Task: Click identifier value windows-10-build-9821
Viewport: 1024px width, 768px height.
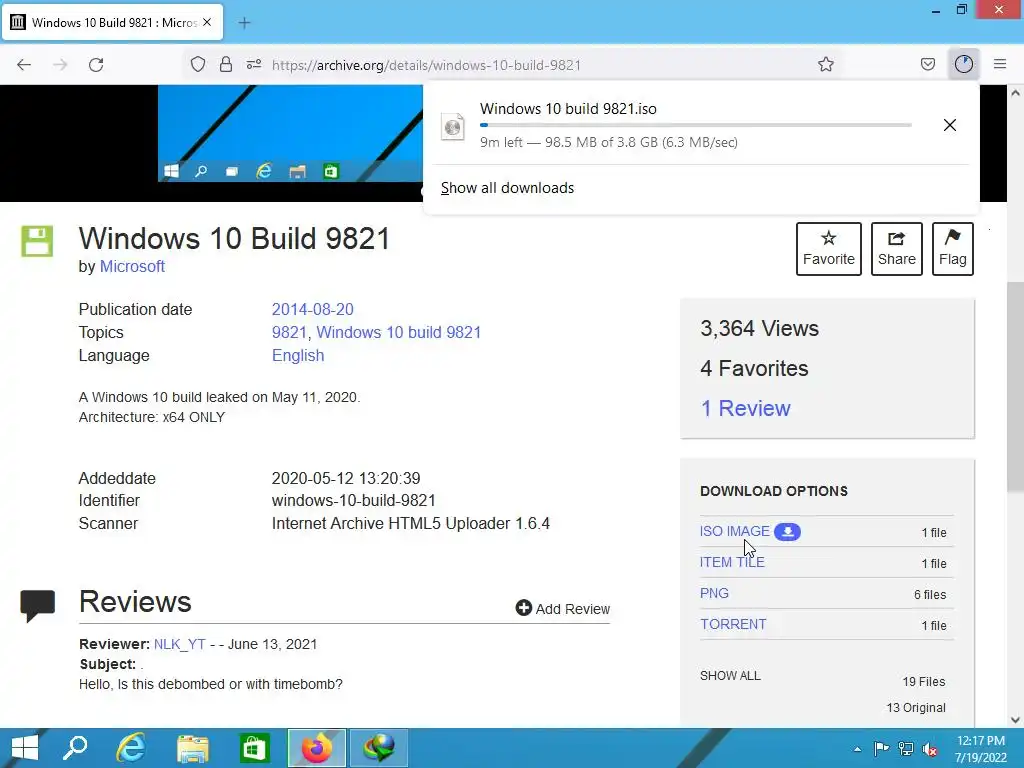Action: click(x=353, y=500)
